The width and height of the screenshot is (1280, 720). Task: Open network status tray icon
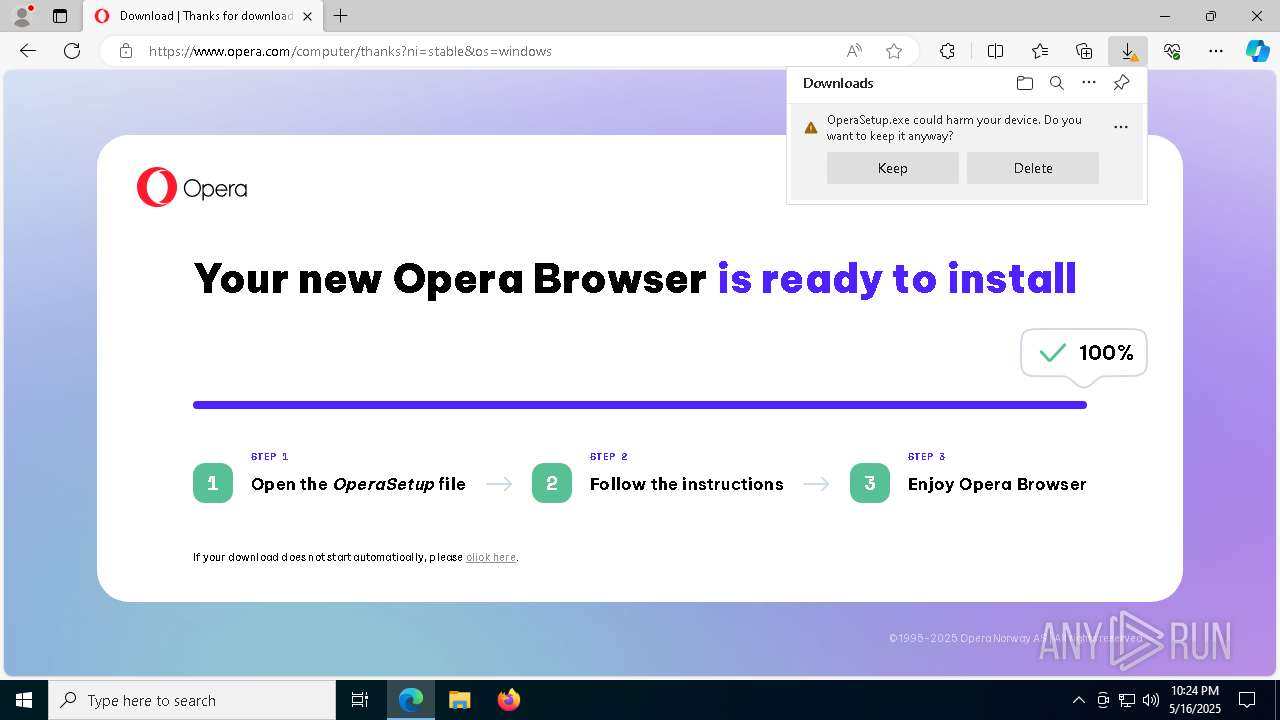(1127, 700)
